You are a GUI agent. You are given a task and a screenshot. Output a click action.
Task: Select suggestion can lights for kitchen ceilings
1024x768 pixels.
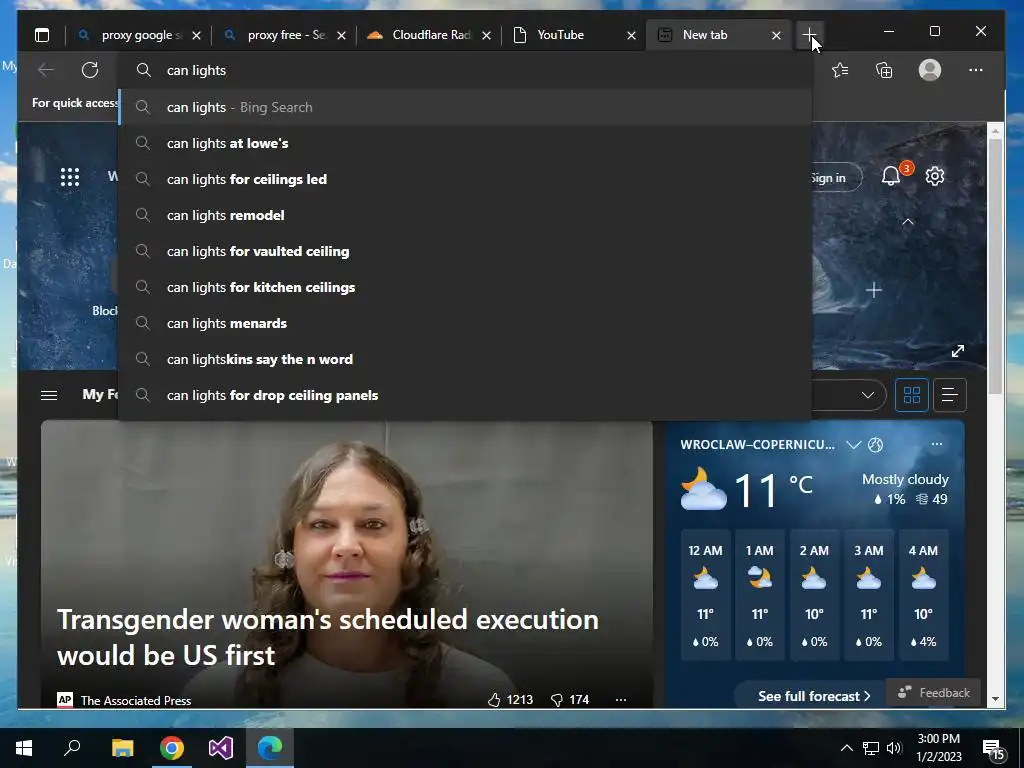(465, 287)
